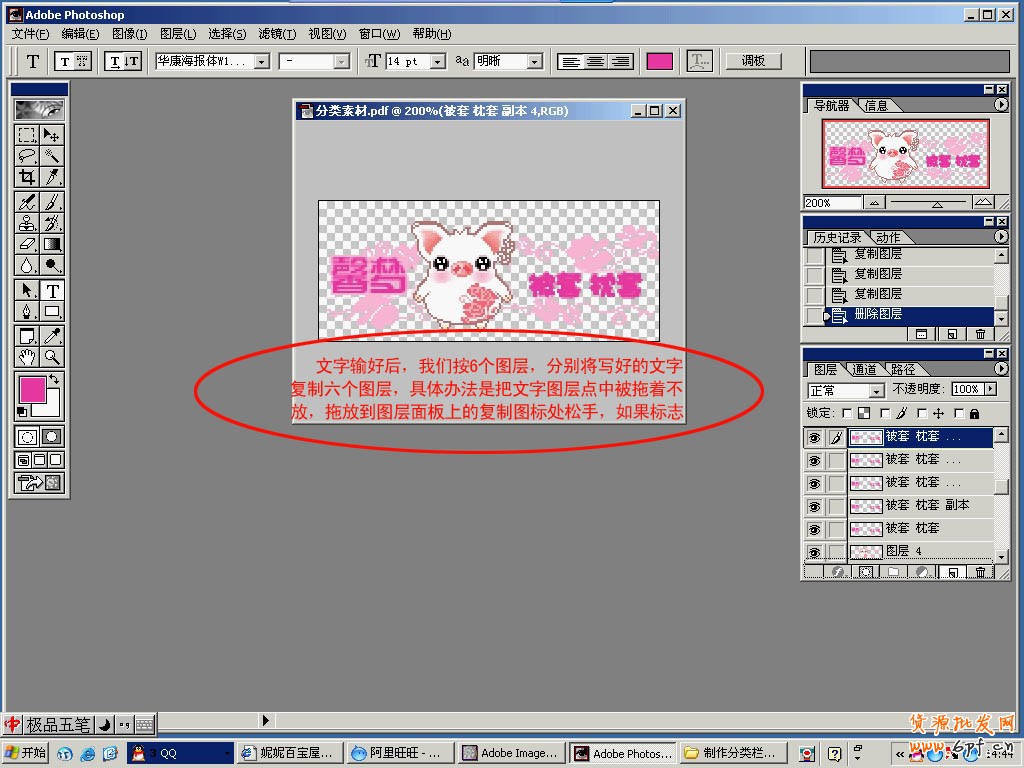Viewport: 1024px width, 768px height.
Task: Select the Hand tool
Action: pyautogui.click(x=27, y=357)
